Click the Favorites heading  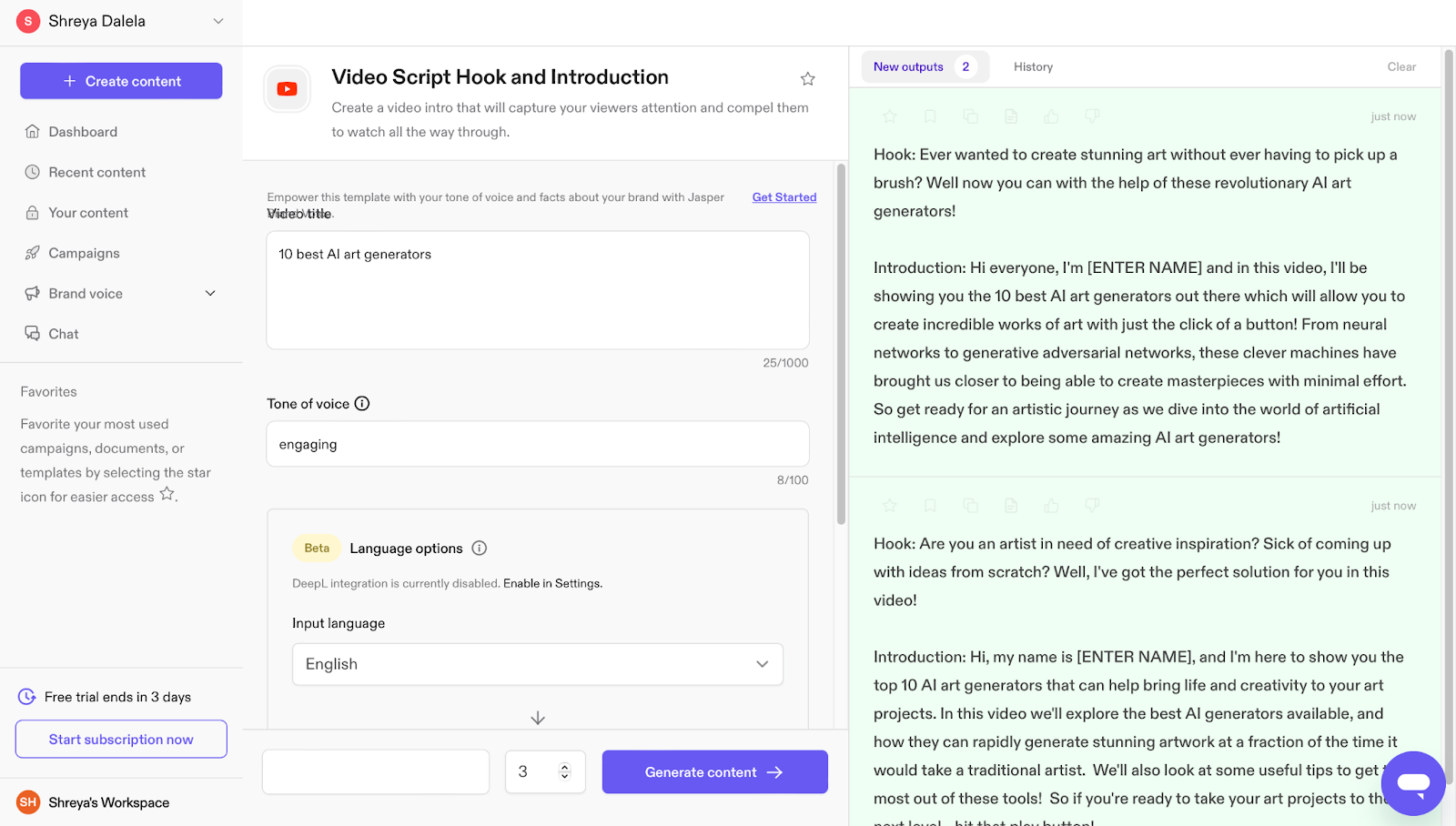click(x=48, y=392)
